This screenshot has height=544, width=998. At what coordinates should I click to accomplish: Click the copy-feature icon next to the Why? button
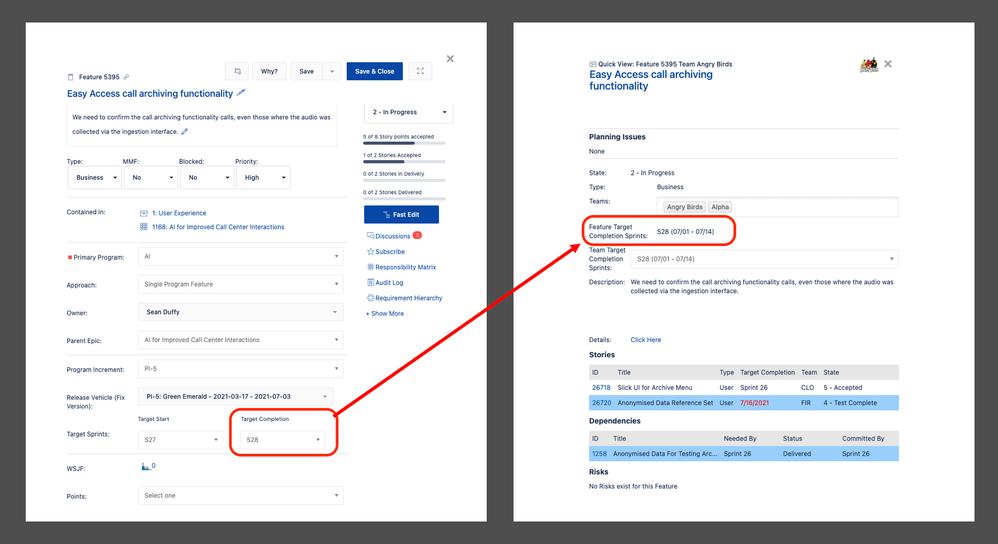(237, 71)
